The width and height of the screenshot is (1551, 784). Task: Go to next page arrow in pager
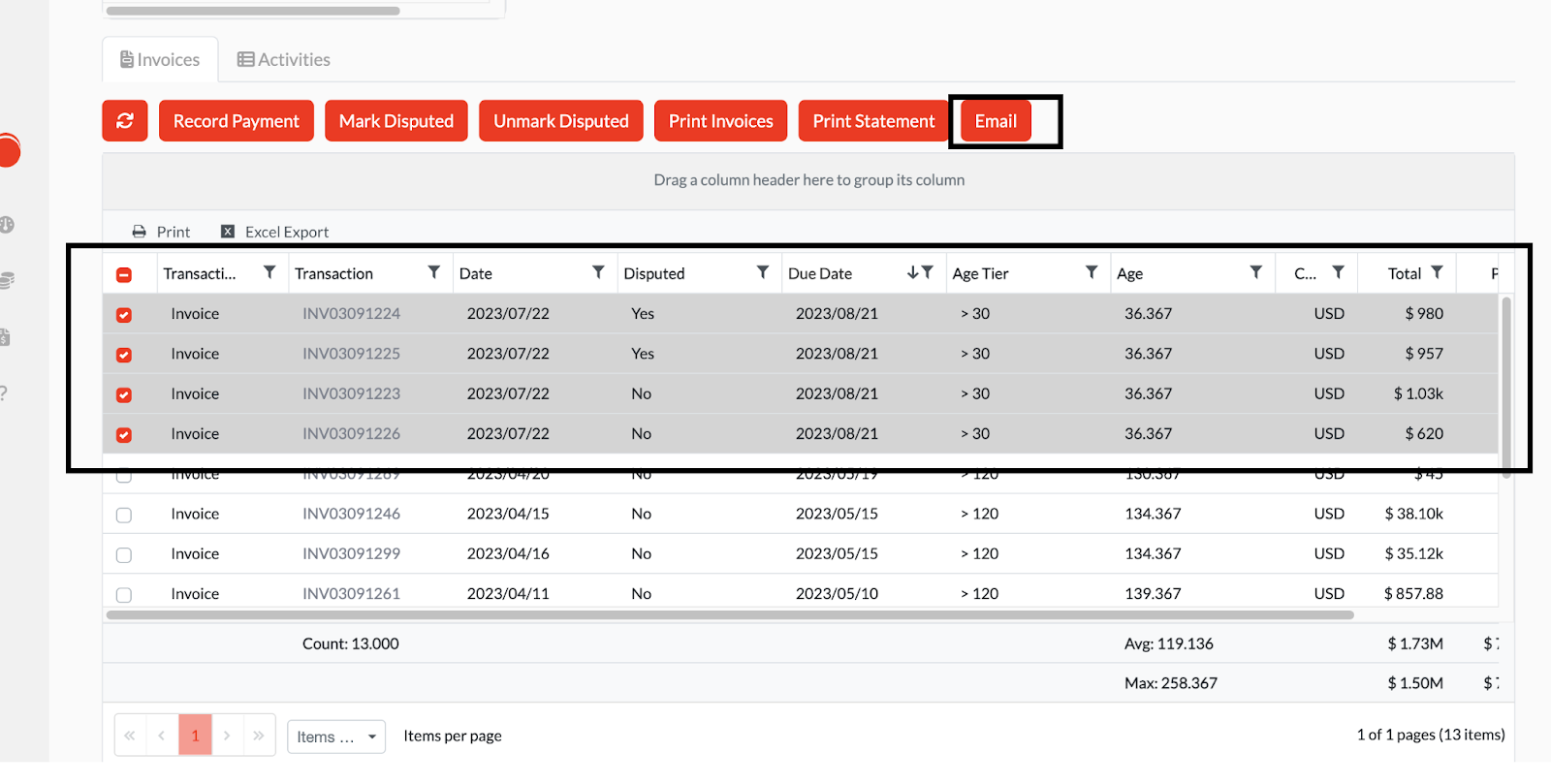click(x=227, y=736)
